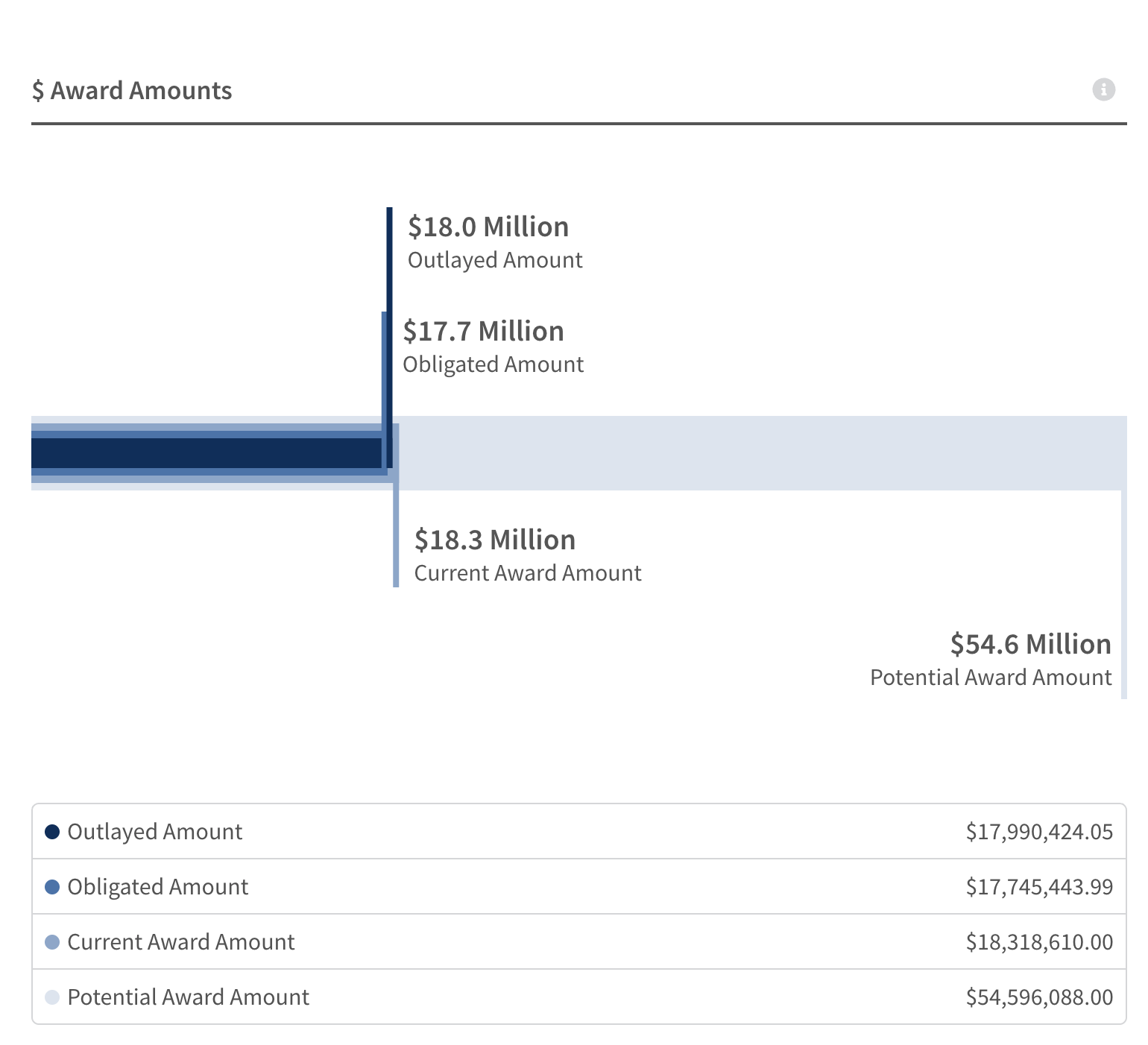Viewport: 1148px width, 1045px height.
Task: Click the dollar sign in the heading
Action: [x=38, y=91]
